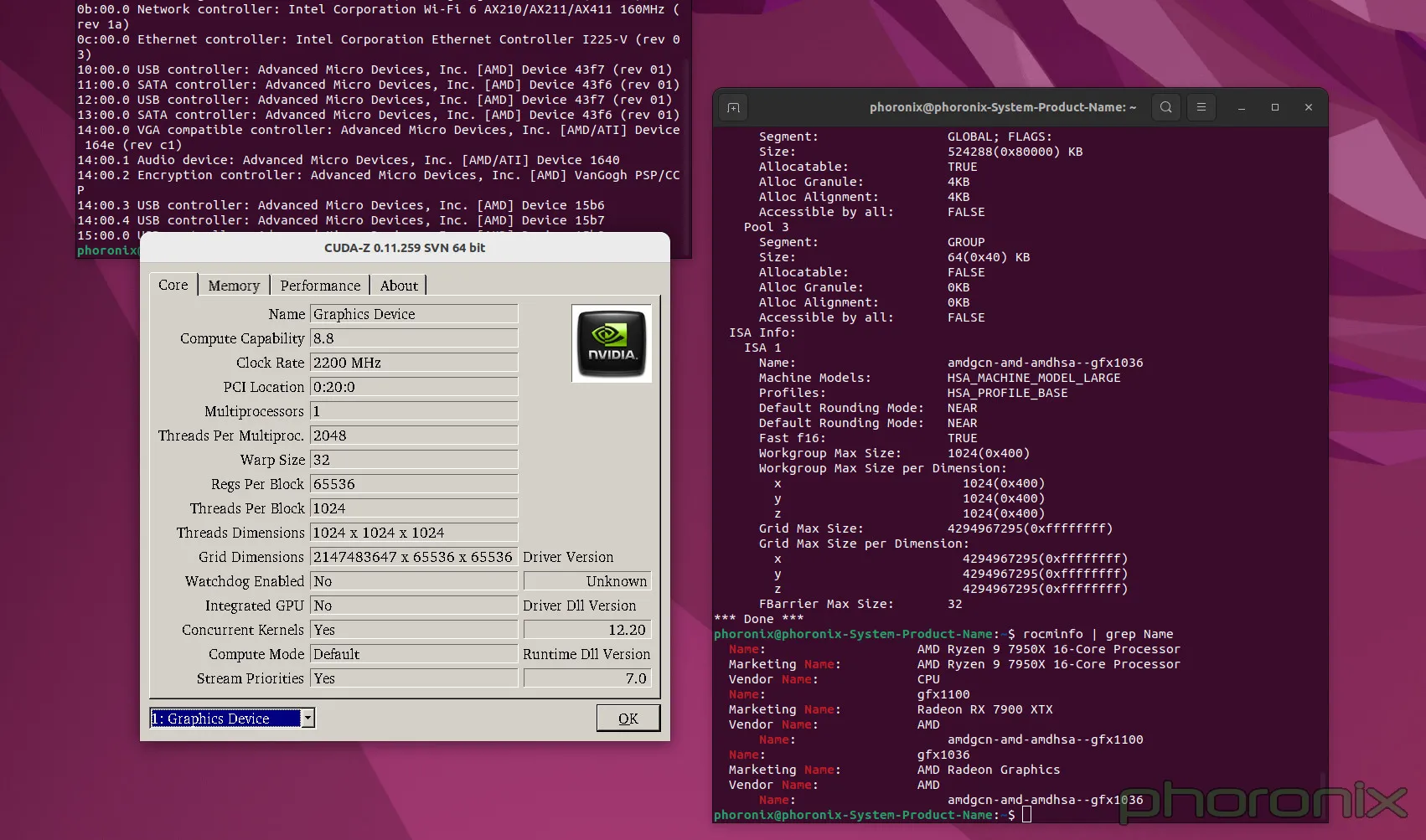1426x840 pixels.
Task: Close the phoronix terminal window
Action: [1309, 107]
